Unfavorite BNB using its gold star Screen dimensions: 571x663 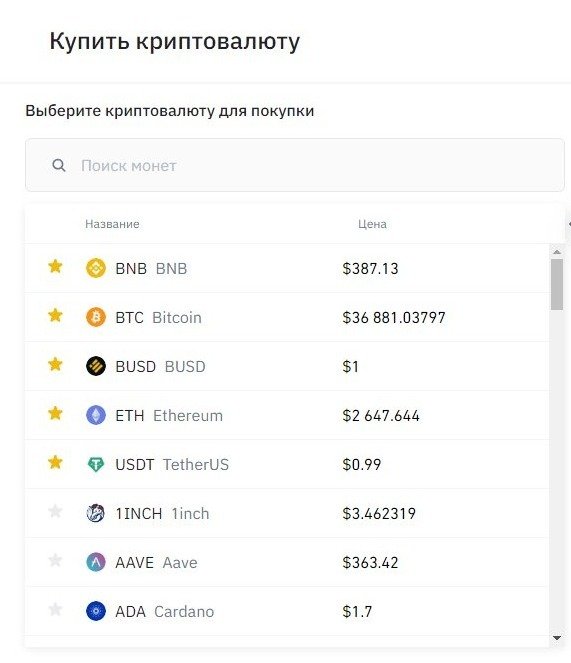click(55, 266)
